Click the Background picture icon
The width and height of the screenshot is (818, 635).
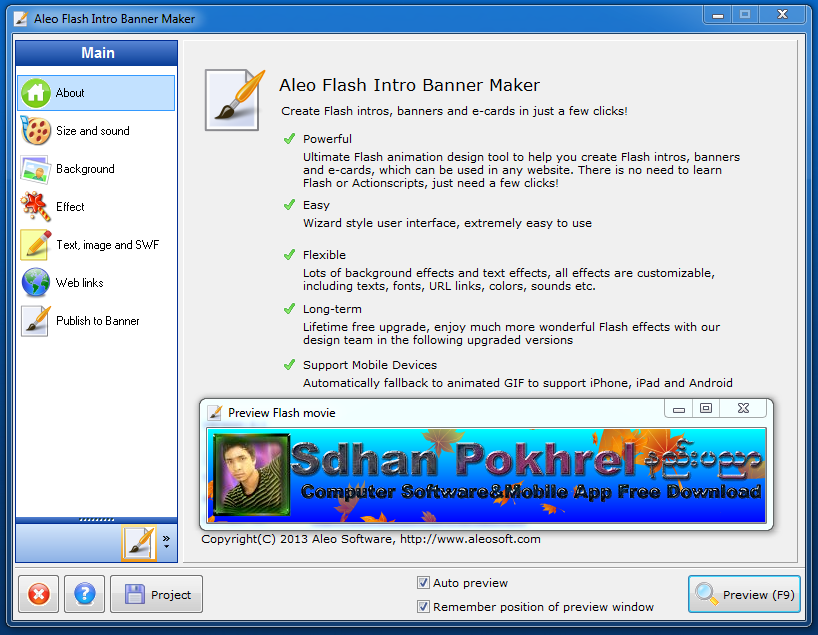[x=35, y=169]
